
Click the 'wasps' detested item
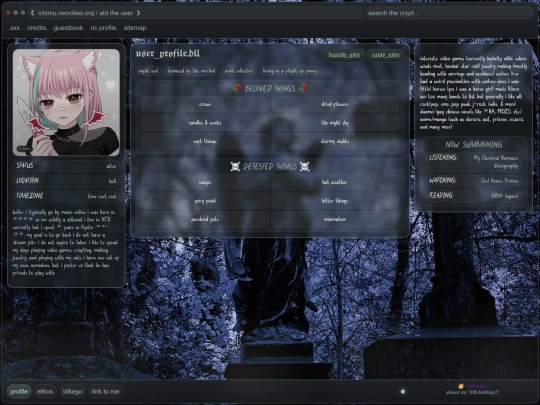pyautogui.click(x=205, y=182)
